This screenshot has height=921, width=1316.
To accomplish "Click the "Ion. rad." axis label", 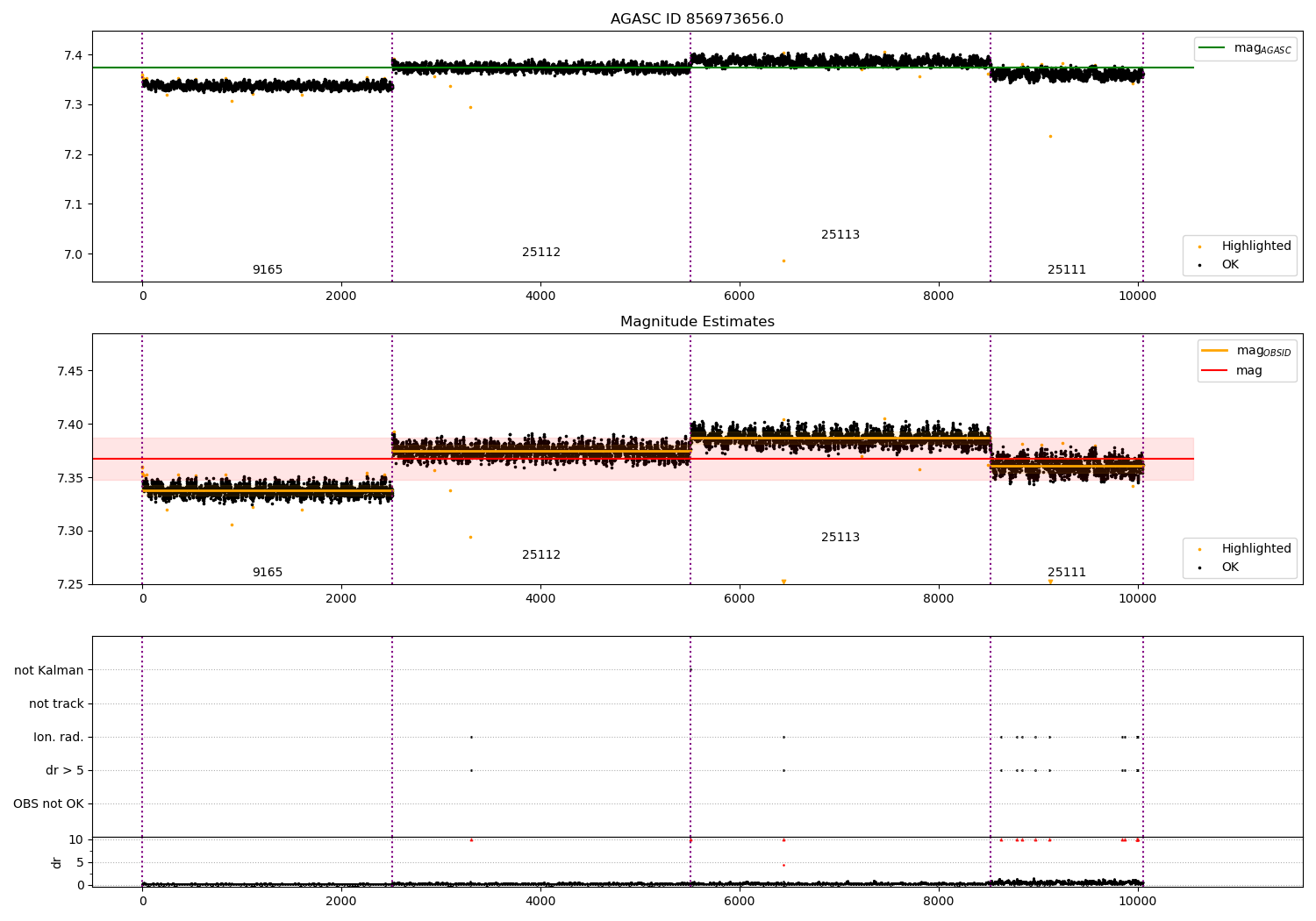I will tap(59, 738).
